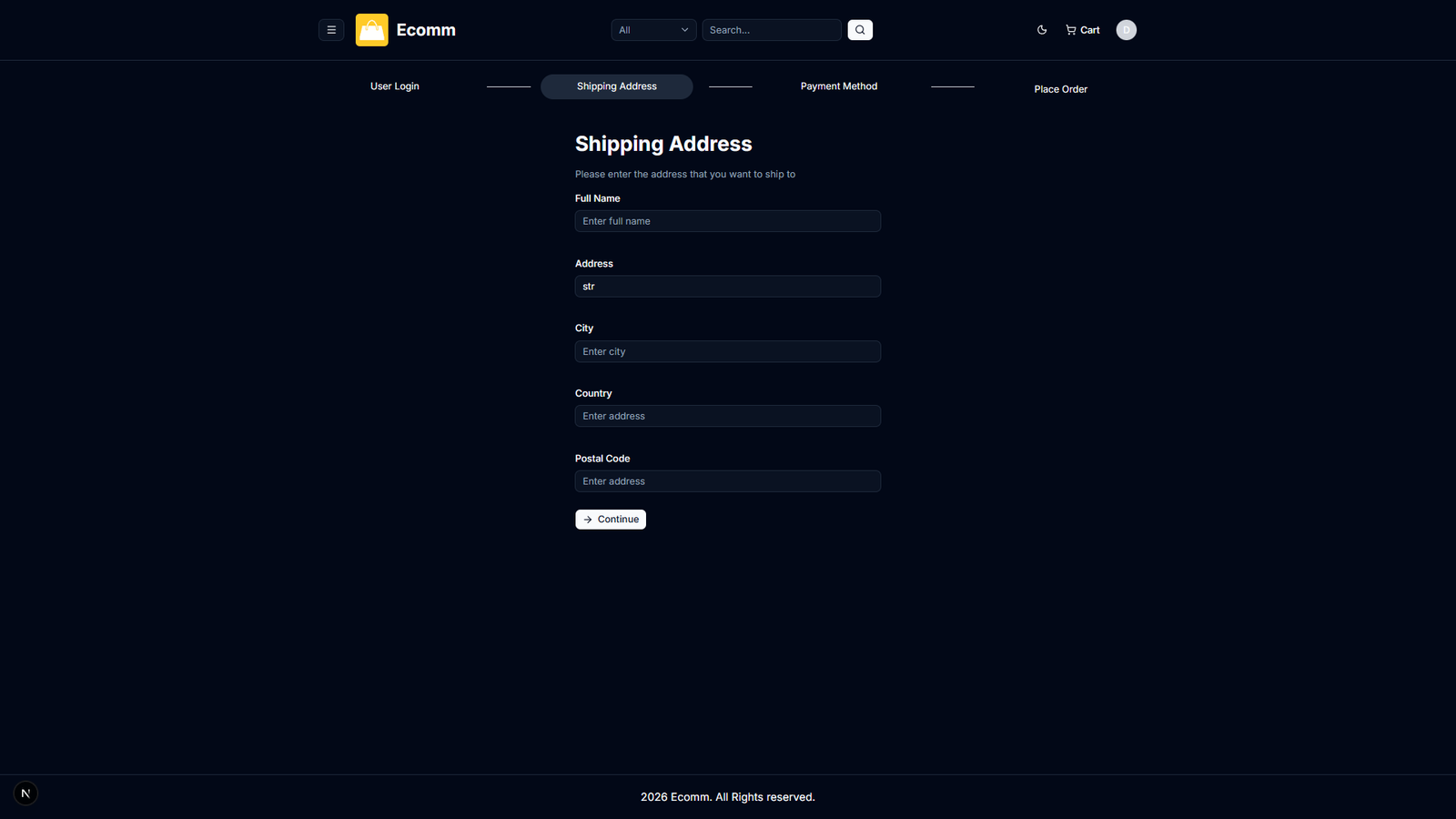Click the address instruction text 'Please enter the address'
The image size is (1456, 819).
pos(685,174)
